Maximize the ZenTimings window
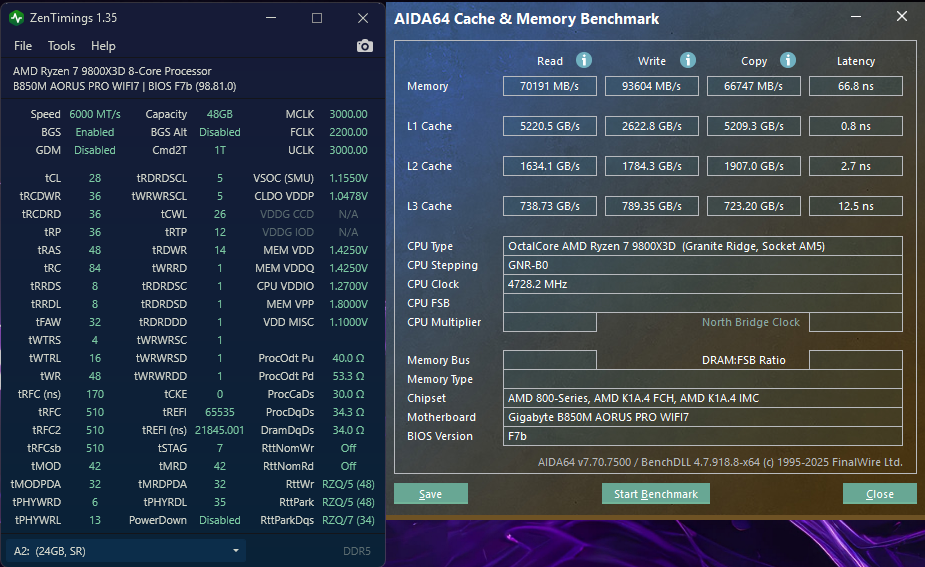 pyautogui.click(x=317, y=18)
